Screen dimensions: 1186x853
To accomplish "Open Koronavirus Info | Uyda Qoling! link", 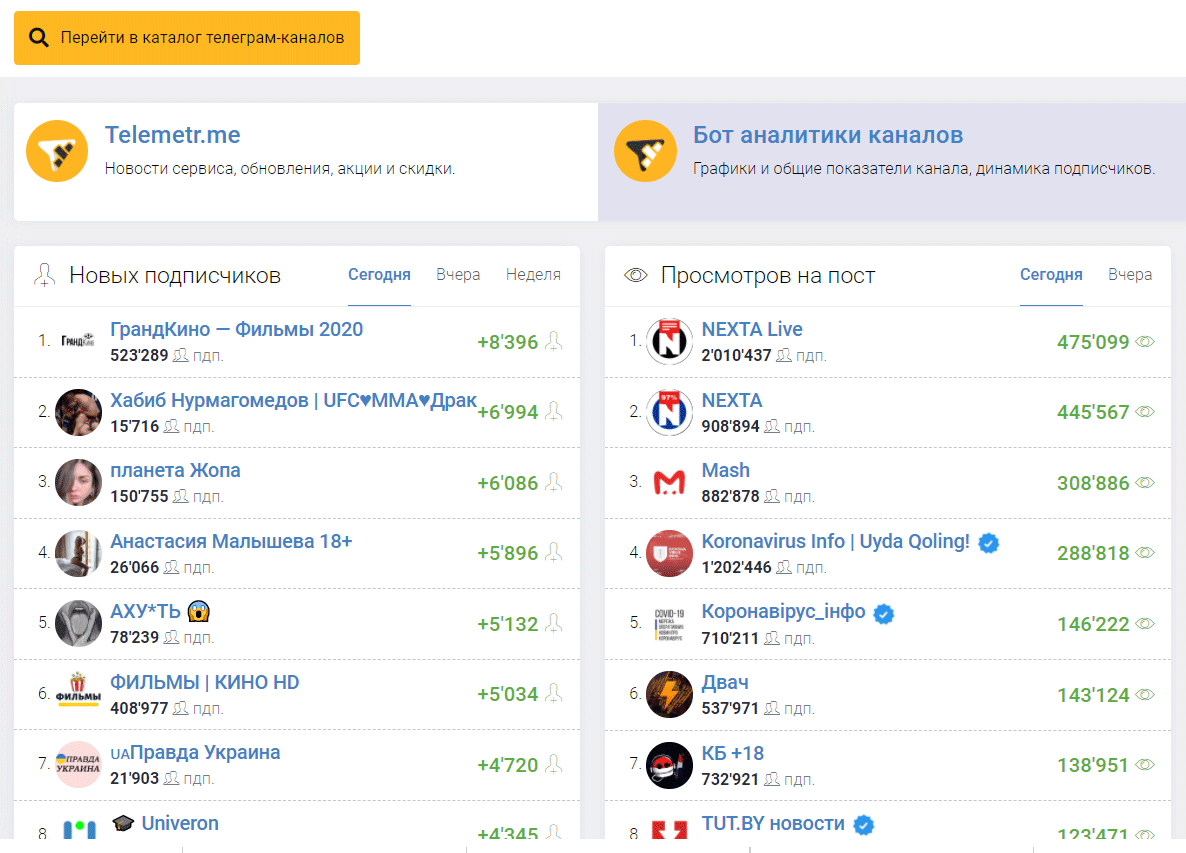I will pos(835,541).
